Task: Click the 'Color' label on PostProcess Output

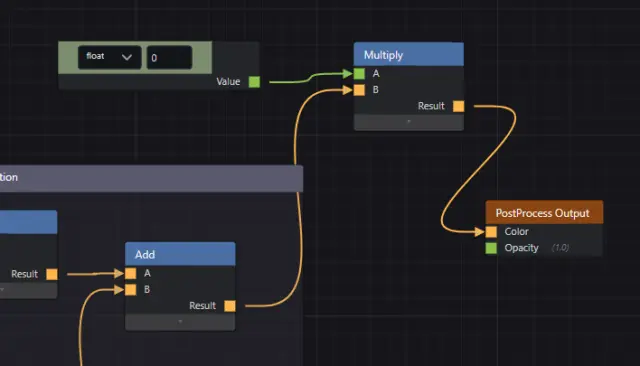Action: click(x=516, y=232)
